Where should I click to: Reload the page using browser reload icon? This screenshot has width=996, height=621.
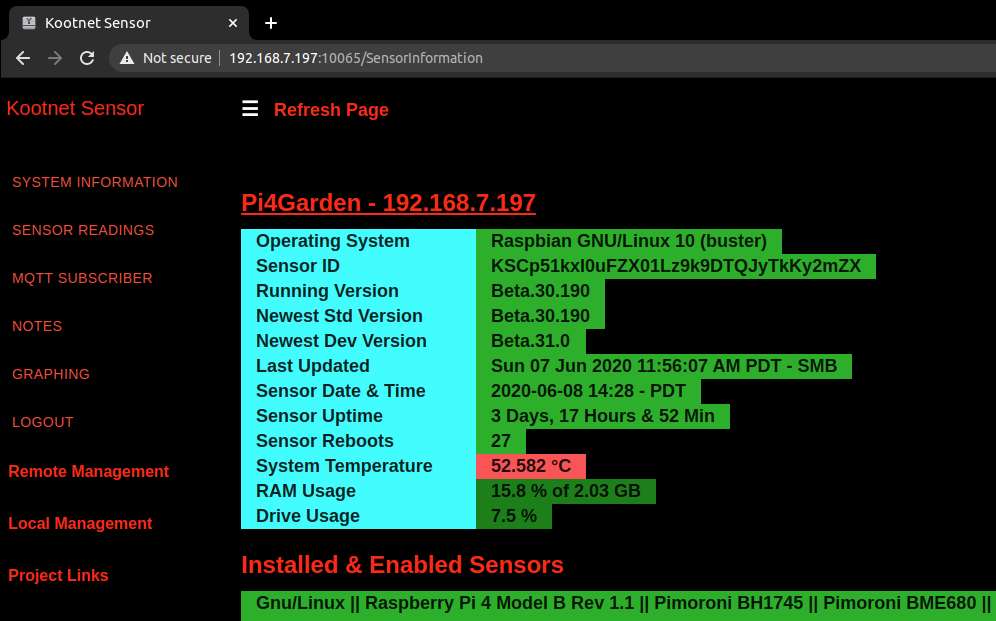click(x=87, y=58)
